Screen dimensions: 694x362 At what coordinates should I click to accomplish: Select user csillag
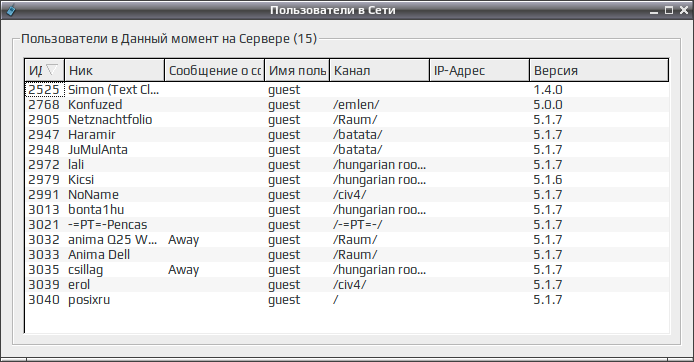[85, 270]
